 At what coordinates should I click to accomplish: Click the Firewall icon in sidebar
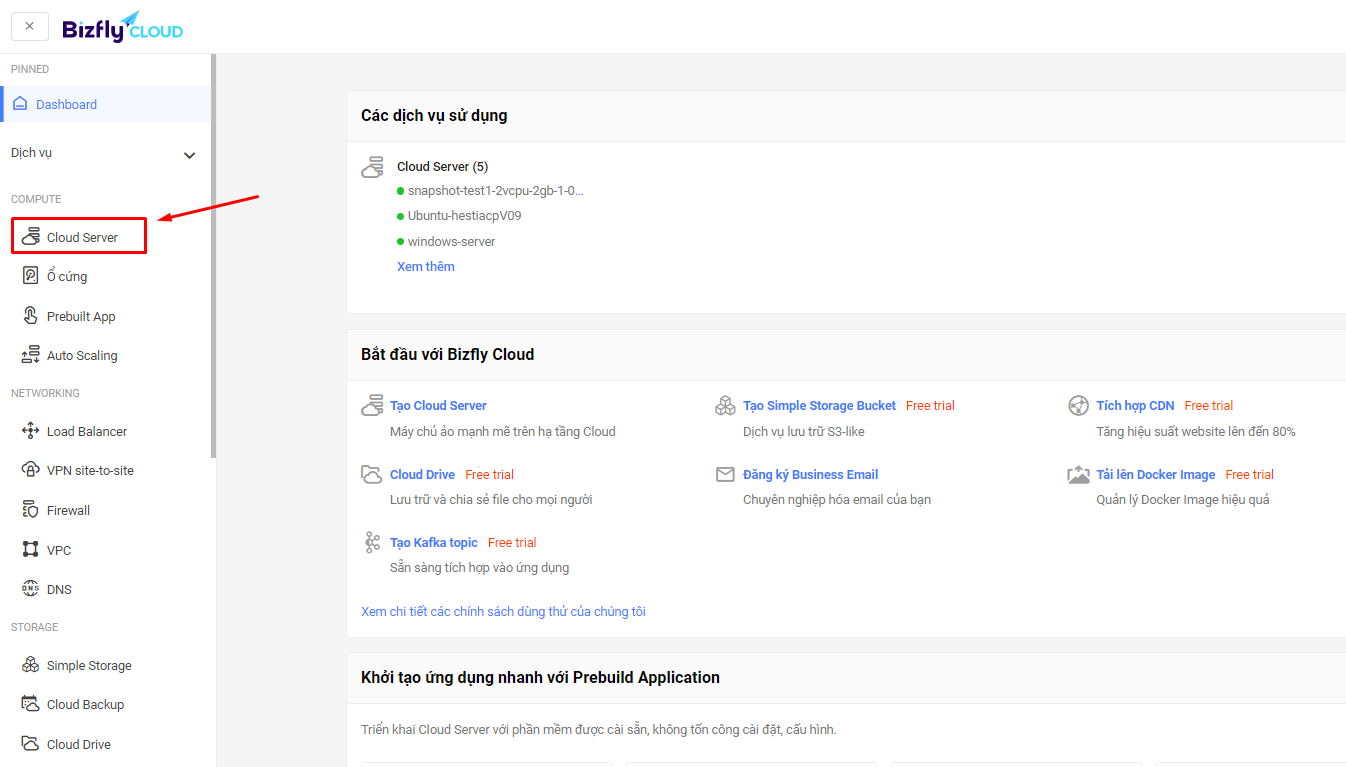click(30, 510)
